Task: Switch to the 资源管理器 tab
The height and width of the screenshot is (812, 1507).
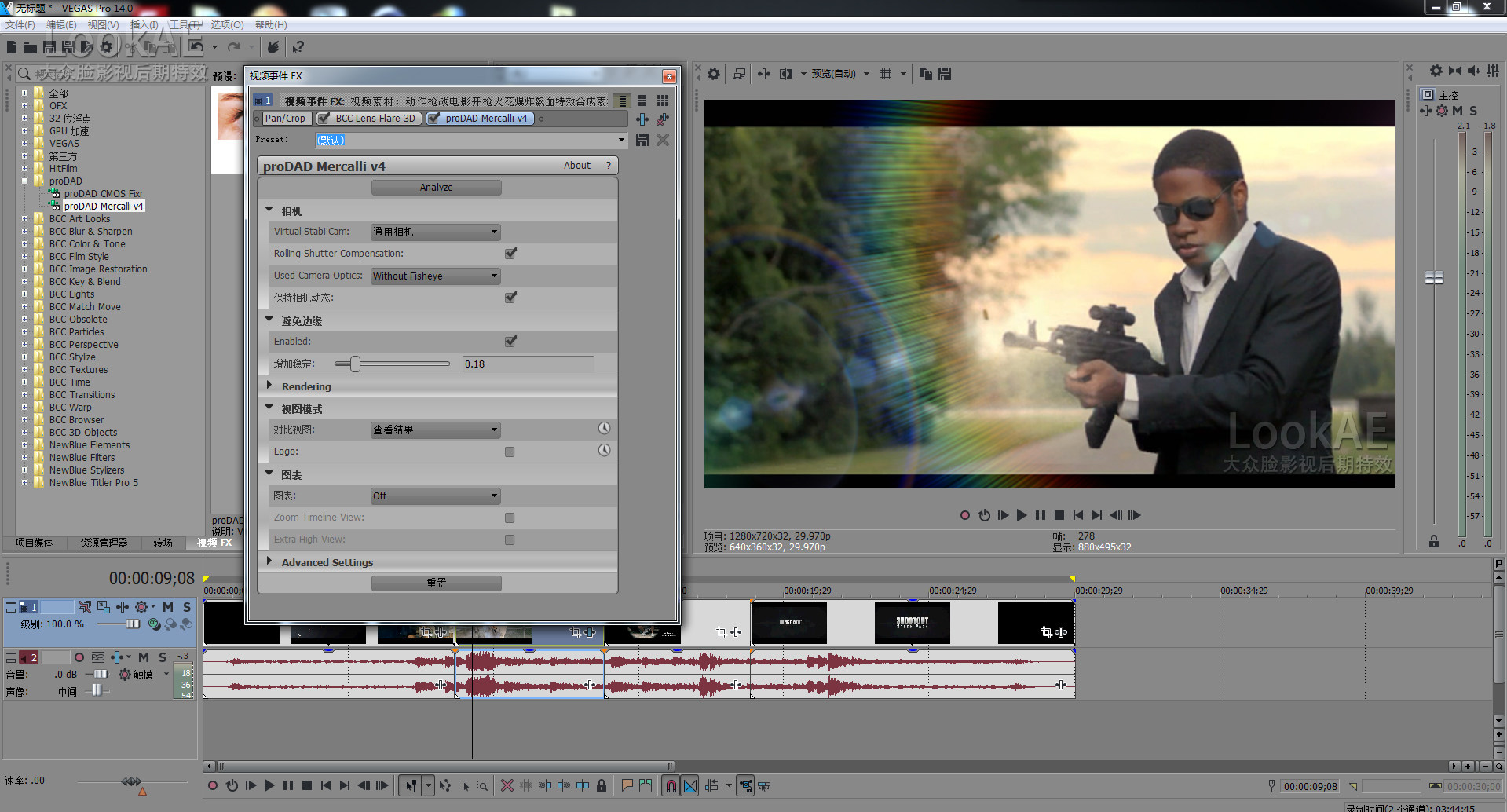Action: click(104, 543)
